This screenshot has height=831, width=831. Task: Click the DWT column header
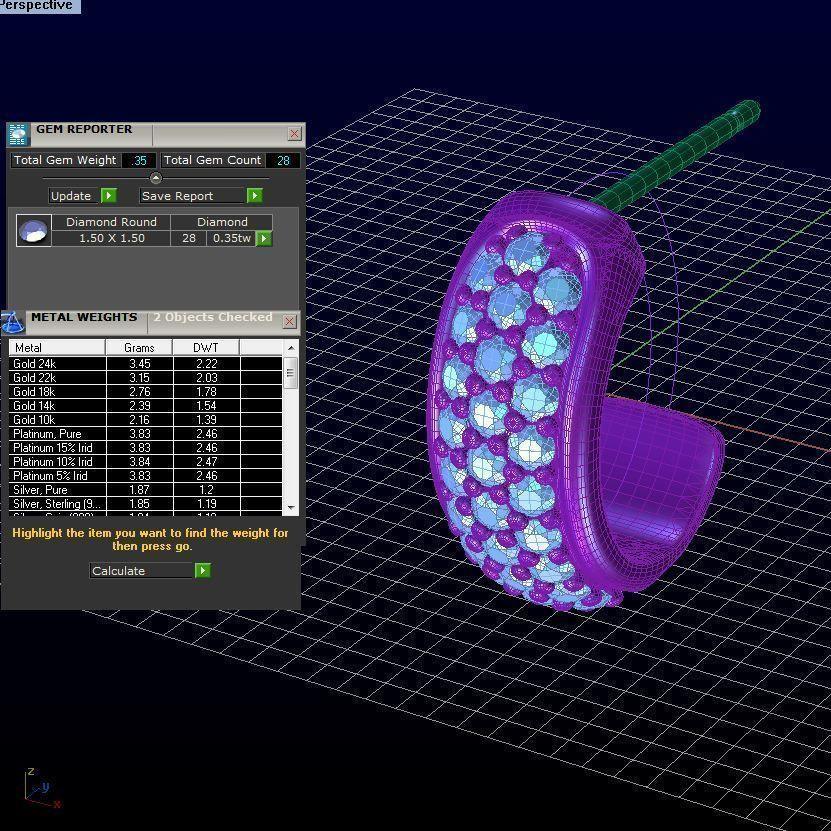[205, 348]
